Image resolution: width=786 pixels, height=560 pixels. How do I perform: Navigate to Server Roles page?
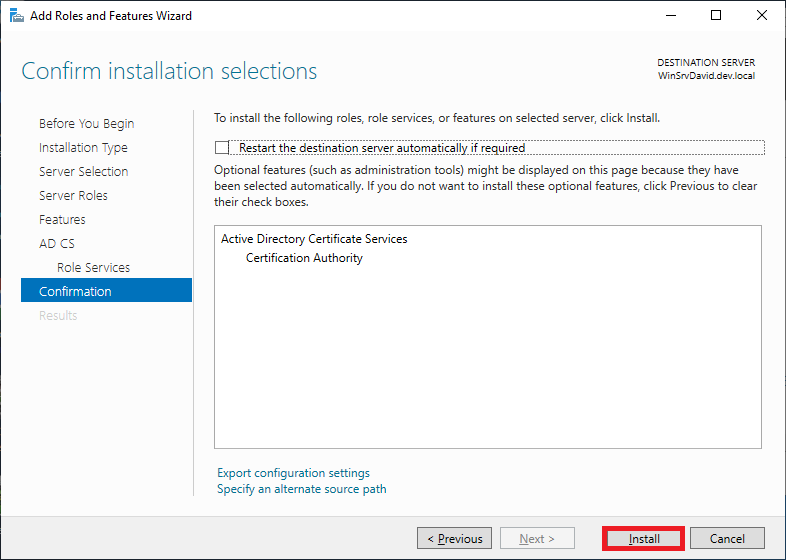(73, 196)
